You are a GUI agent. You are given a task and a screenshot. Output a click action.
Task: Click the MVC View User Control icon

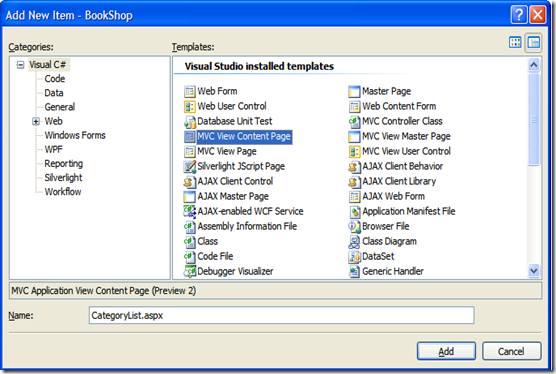354,151
